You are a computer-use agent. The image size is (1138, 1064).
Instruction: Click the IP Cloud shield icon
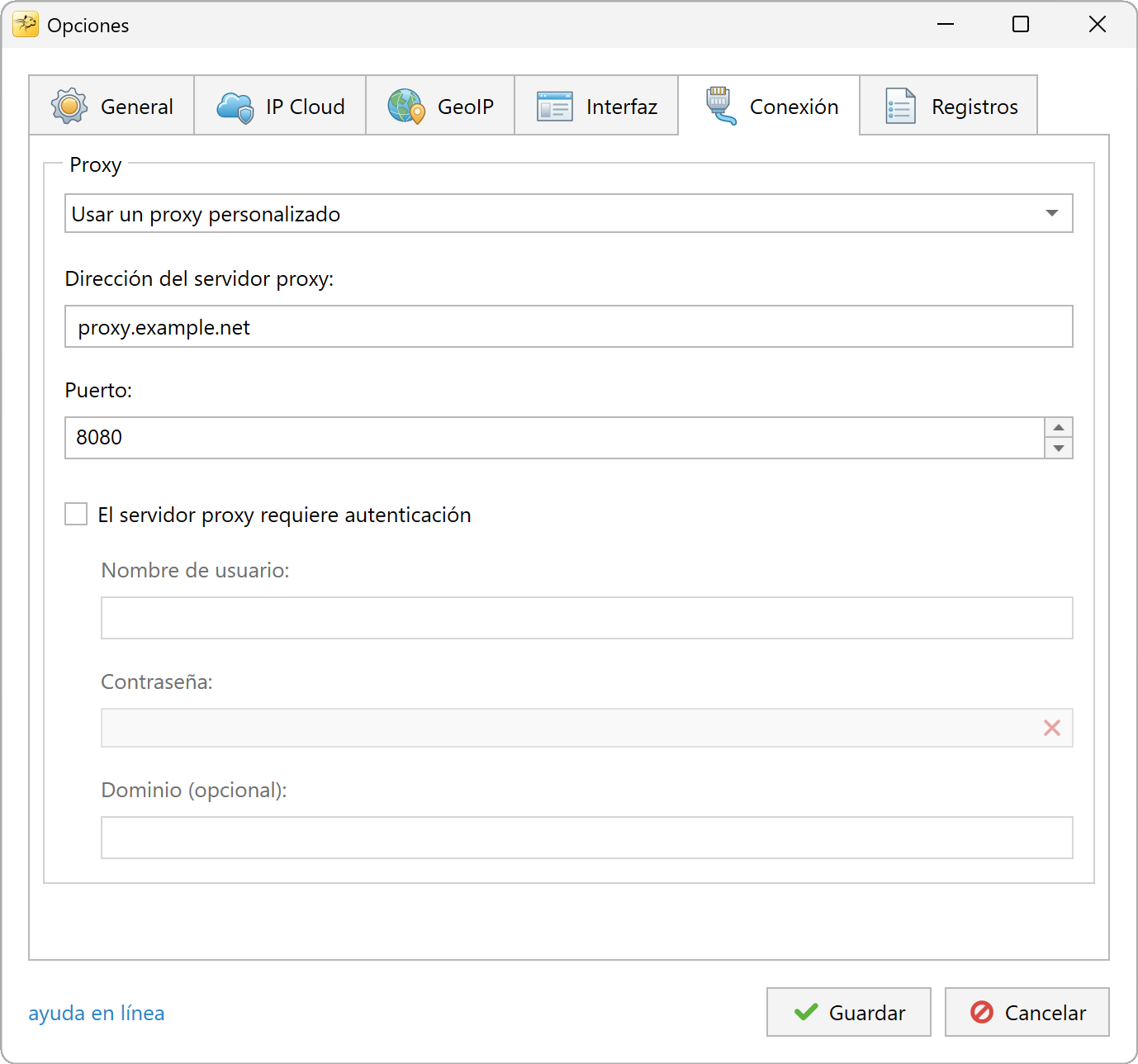point(235,107)
